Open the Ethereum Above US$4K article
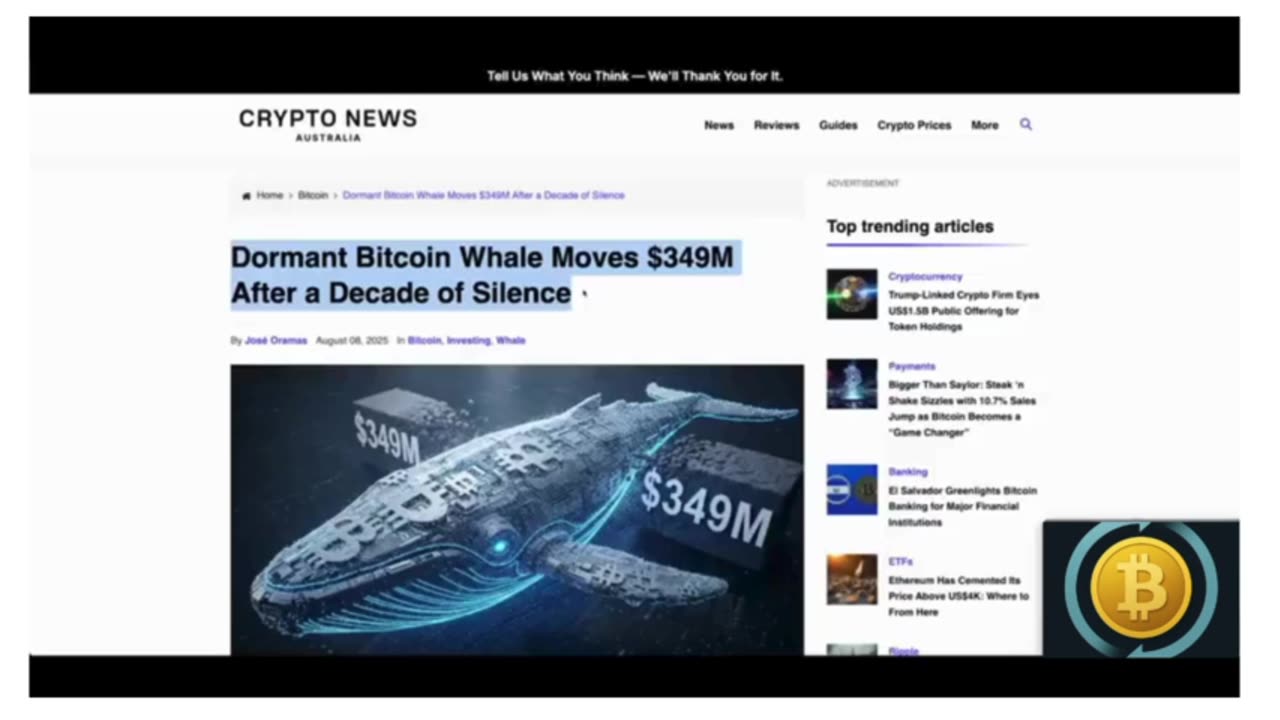 [x=958, y=596]
